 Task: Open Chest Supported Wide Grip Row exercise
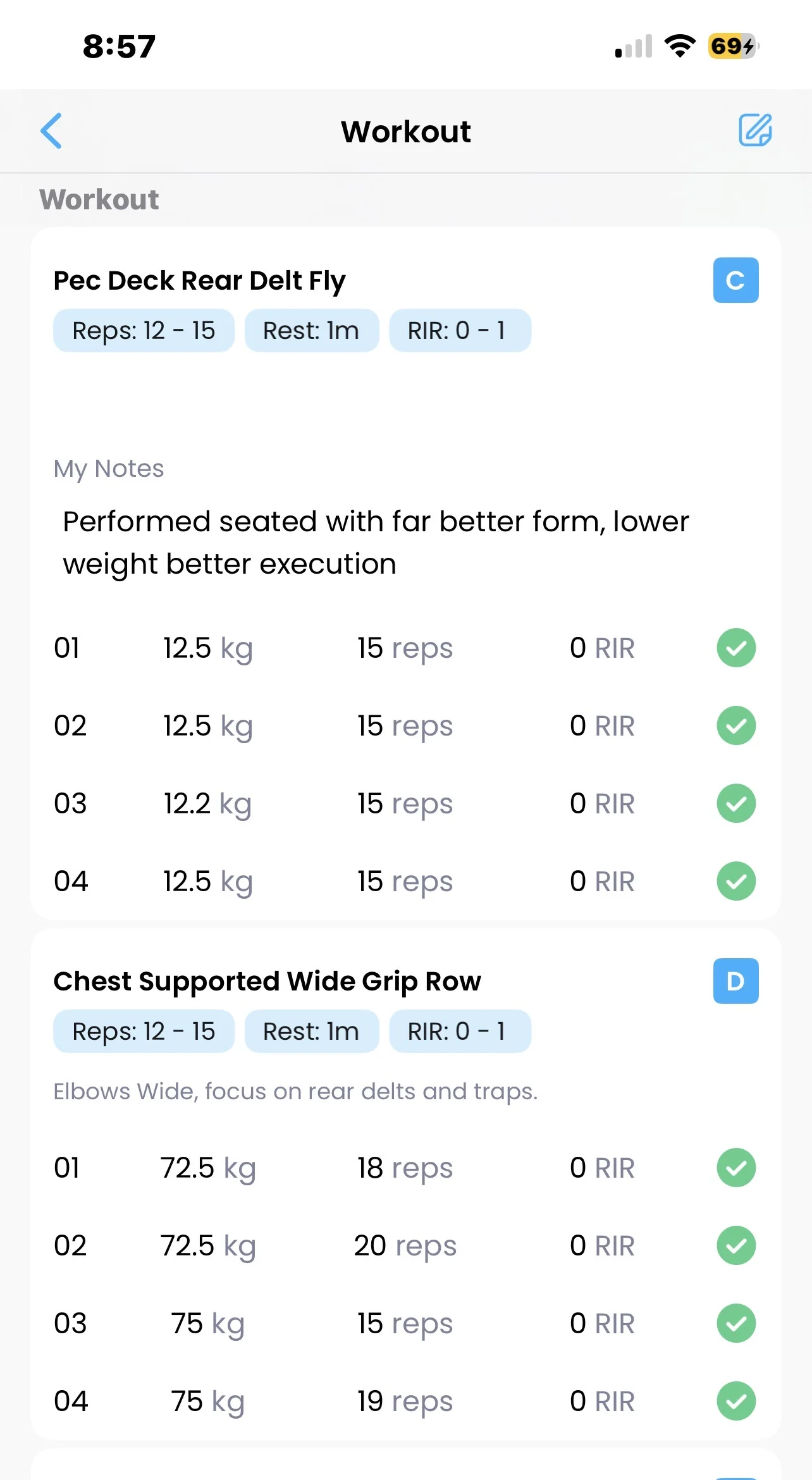point(267,981)
